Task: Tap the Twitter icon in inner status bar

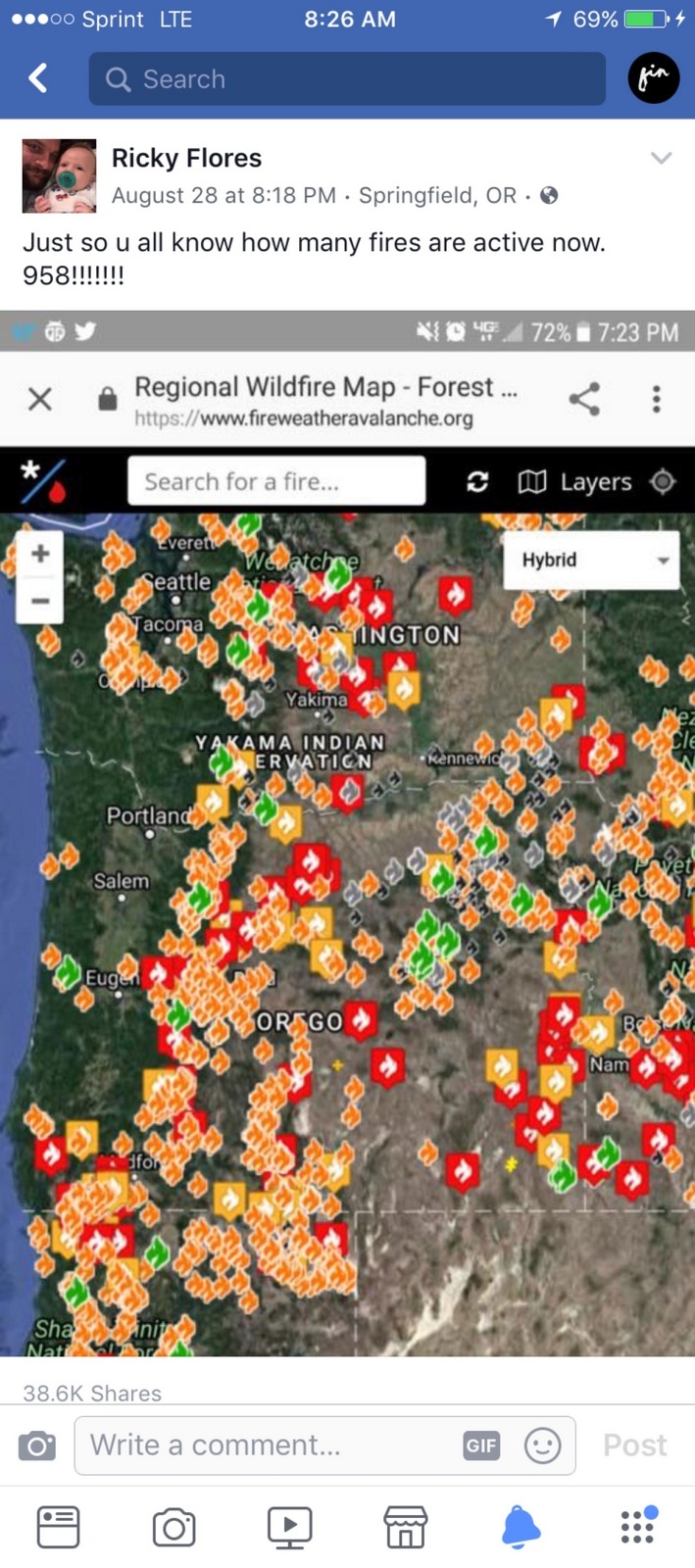Action: point(85,331)
